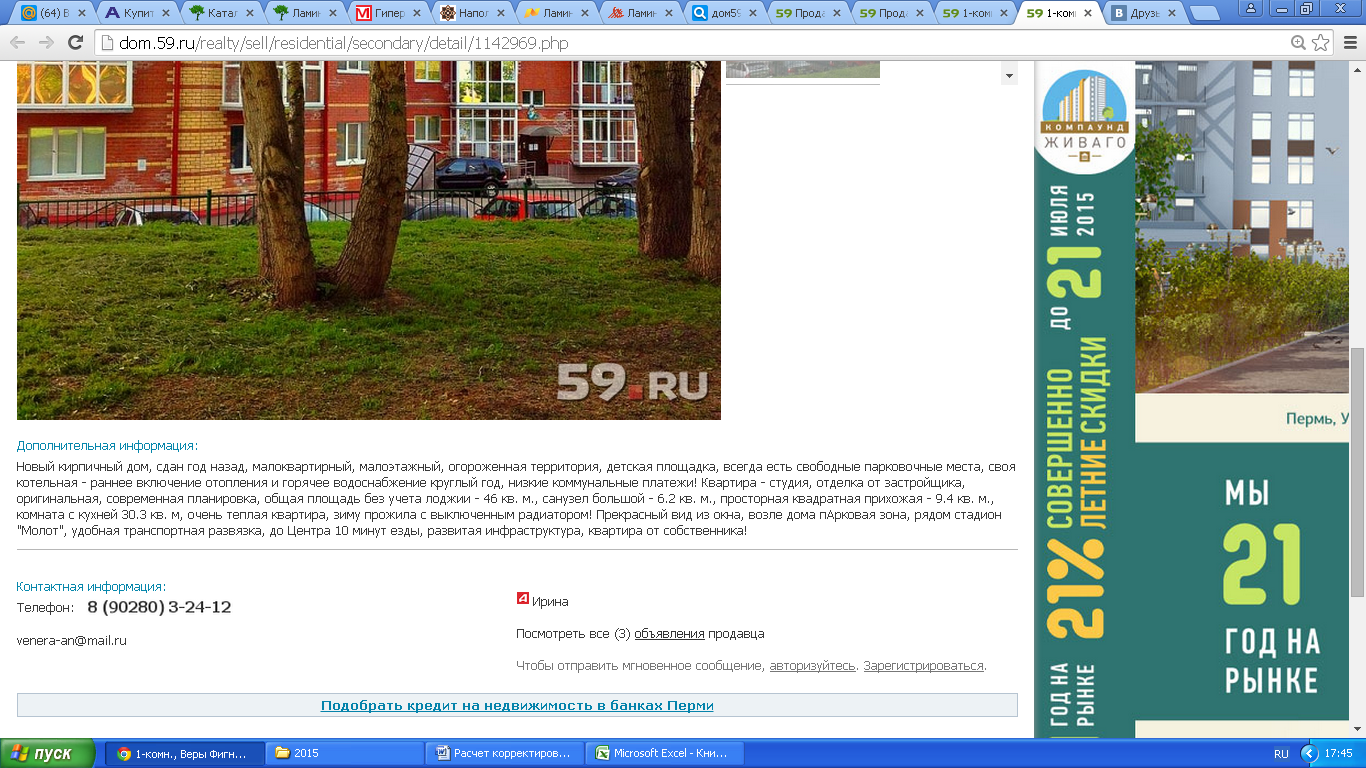The height and width of the screenshot is (768, 1366).
Task: Open the new tab button
Action: 1205,13
